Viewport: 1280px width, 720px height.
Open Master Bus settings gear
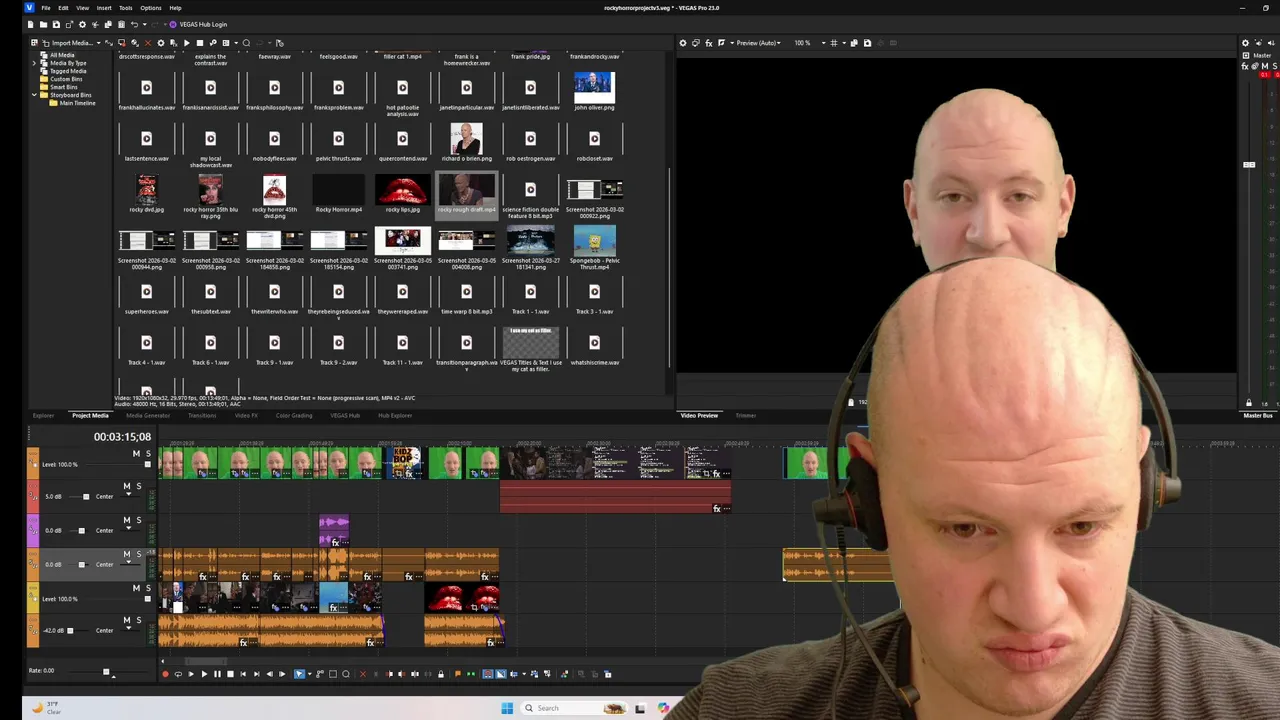pyautogui.click(x=1245, y=43)
